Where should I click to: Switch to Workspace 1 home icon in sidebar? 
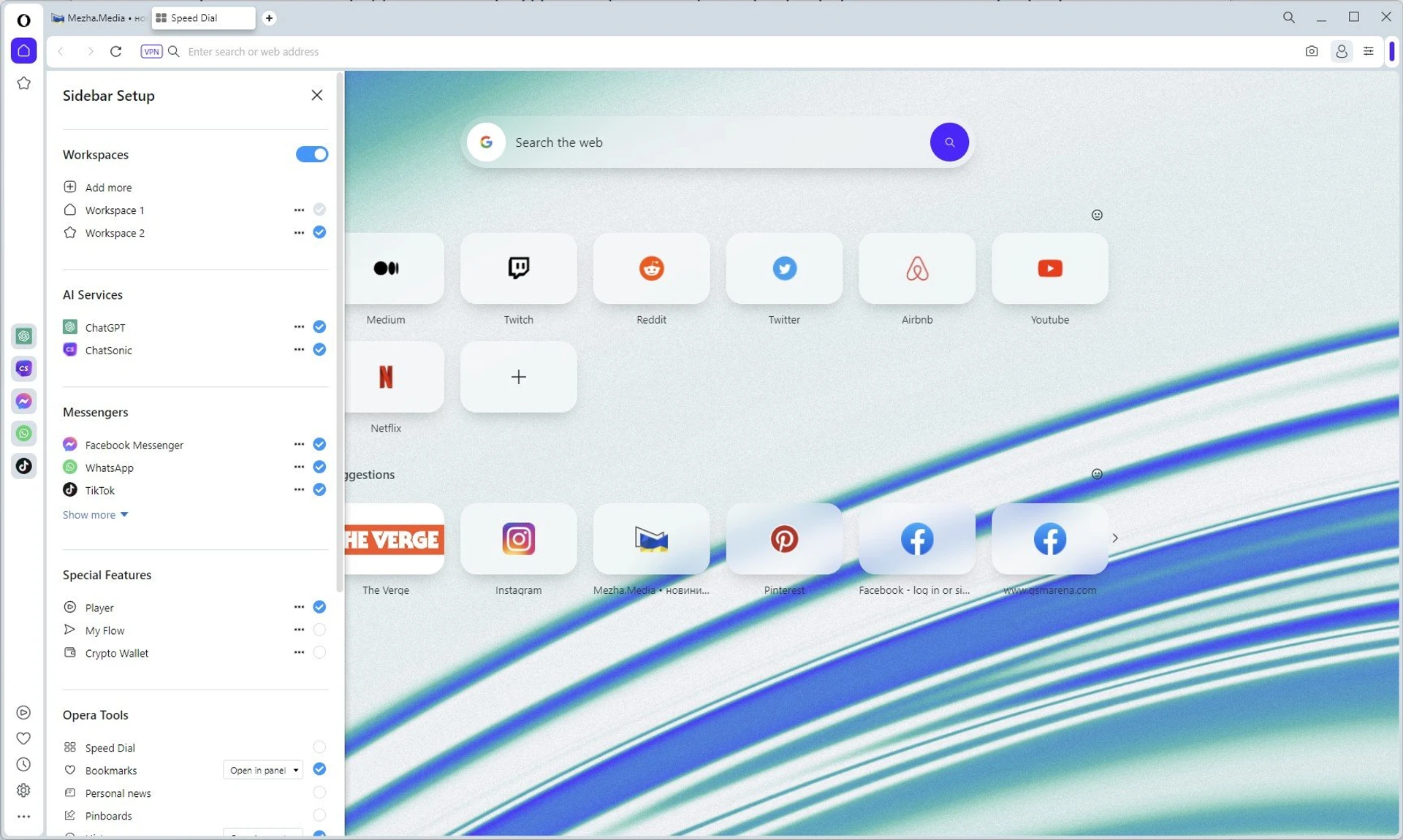[x=23, y=50]
